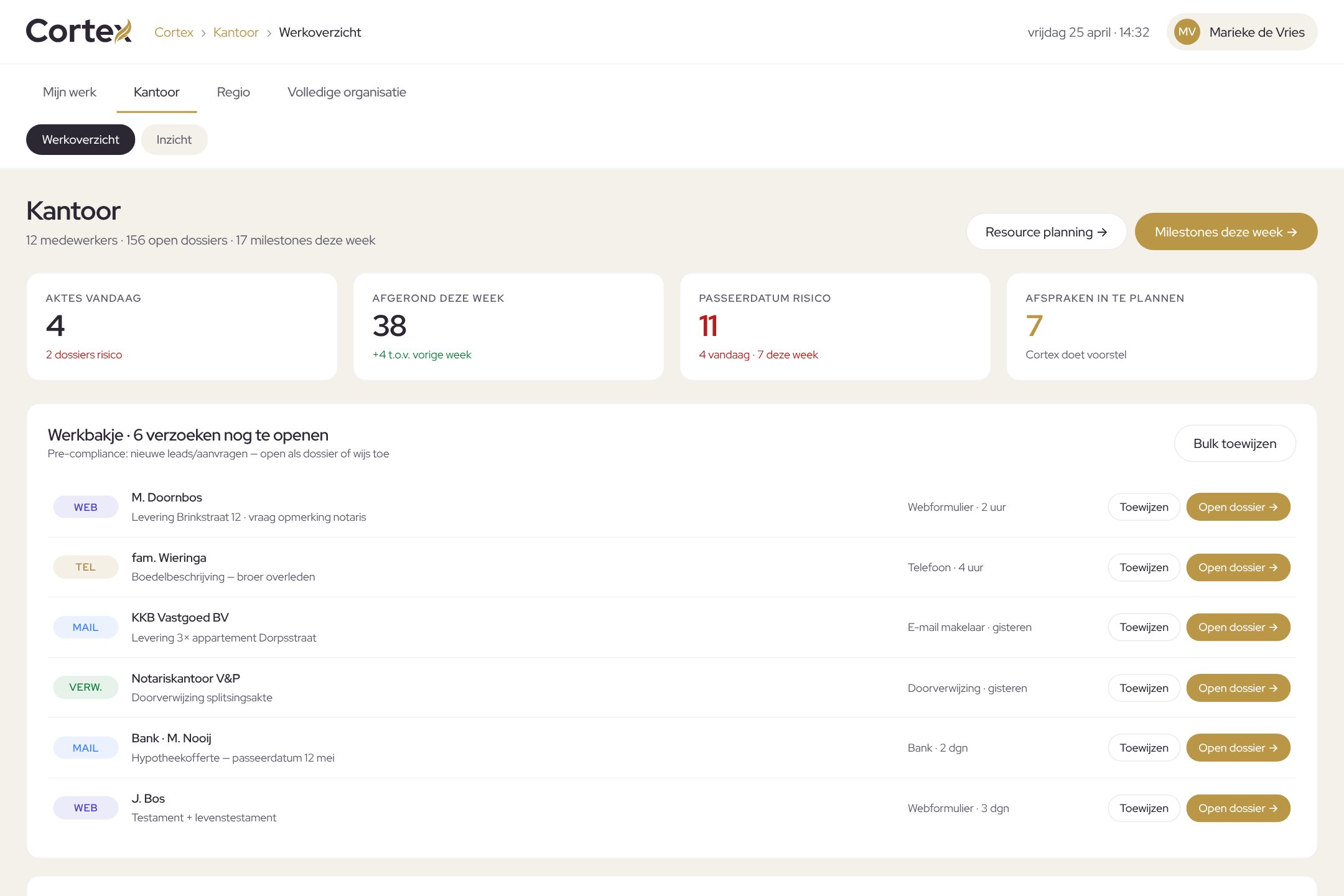This screenshot has width=1344, height=896.
Task: Open the Afgerond deze week card
Action: (508, 327)
